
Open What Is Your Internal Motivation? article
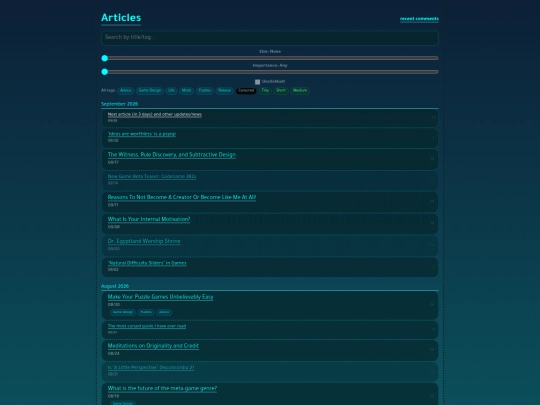click(149, 219)
